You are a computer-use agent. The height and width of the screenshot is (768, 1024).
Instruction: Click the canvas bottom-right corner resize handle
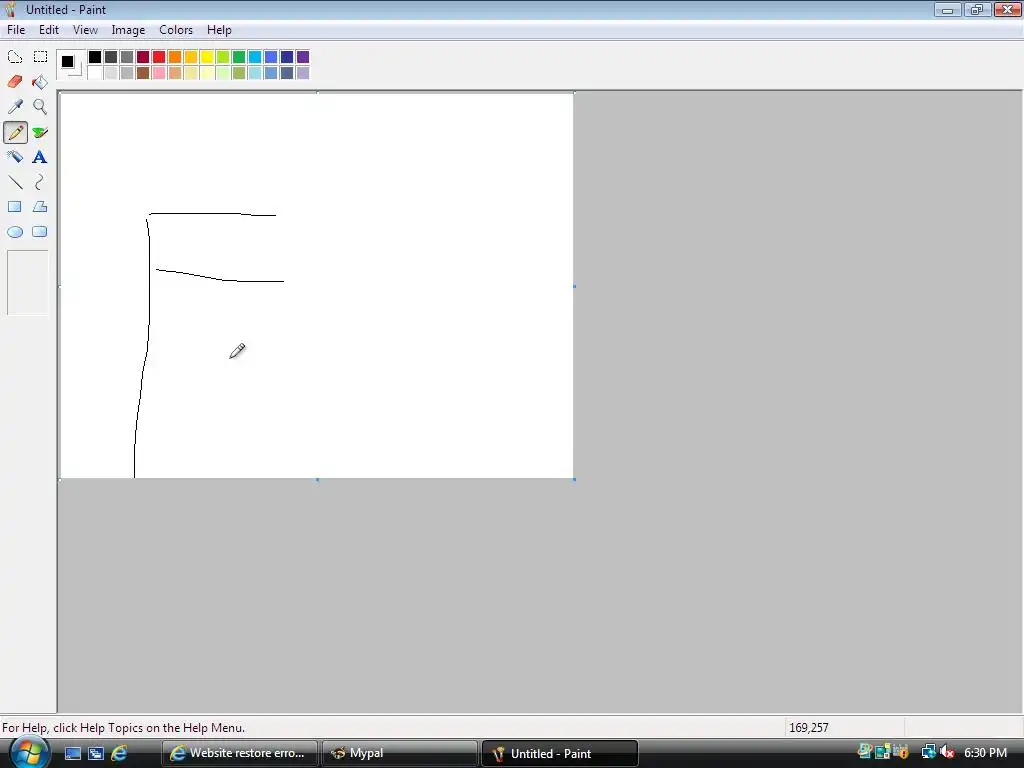(575, 480)
